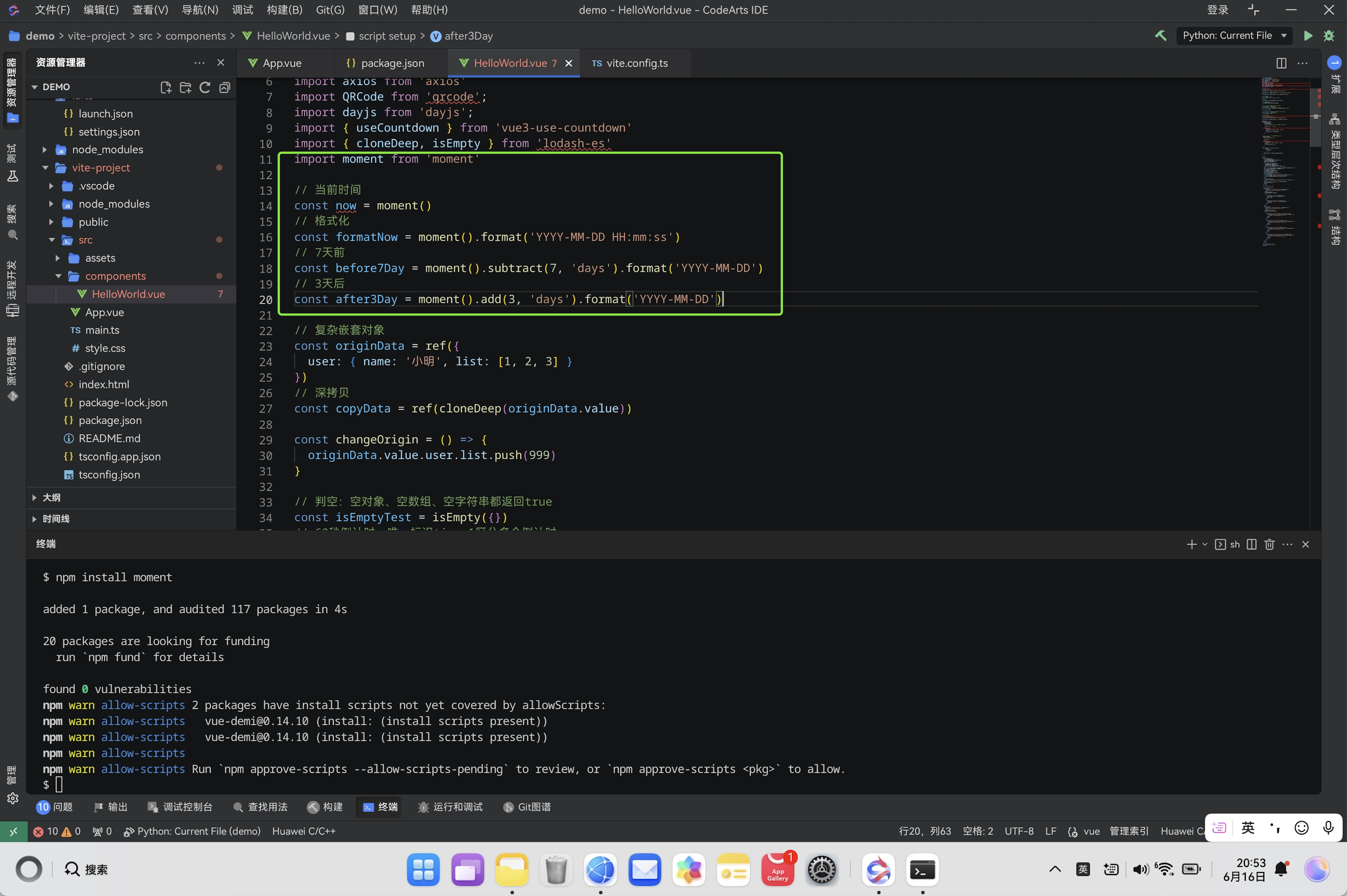Switch to 调试控制台 debug console tab
1347x896 pixels.
pos(180,807)
